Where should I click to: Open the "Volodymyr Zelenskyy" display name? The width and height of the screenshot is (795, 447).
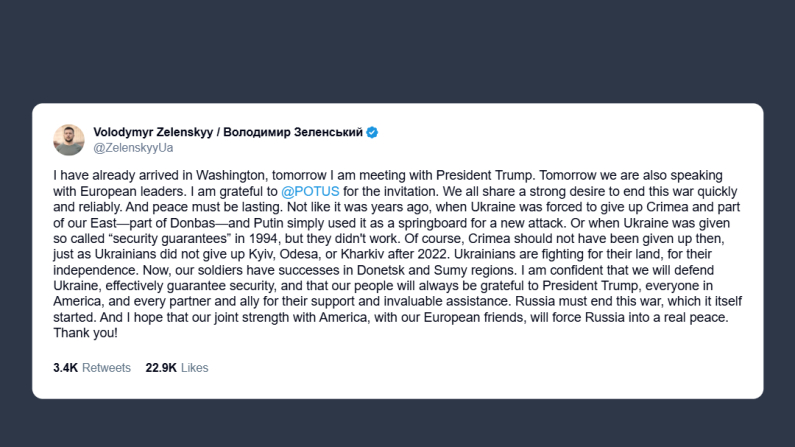(x=154, y=132)
